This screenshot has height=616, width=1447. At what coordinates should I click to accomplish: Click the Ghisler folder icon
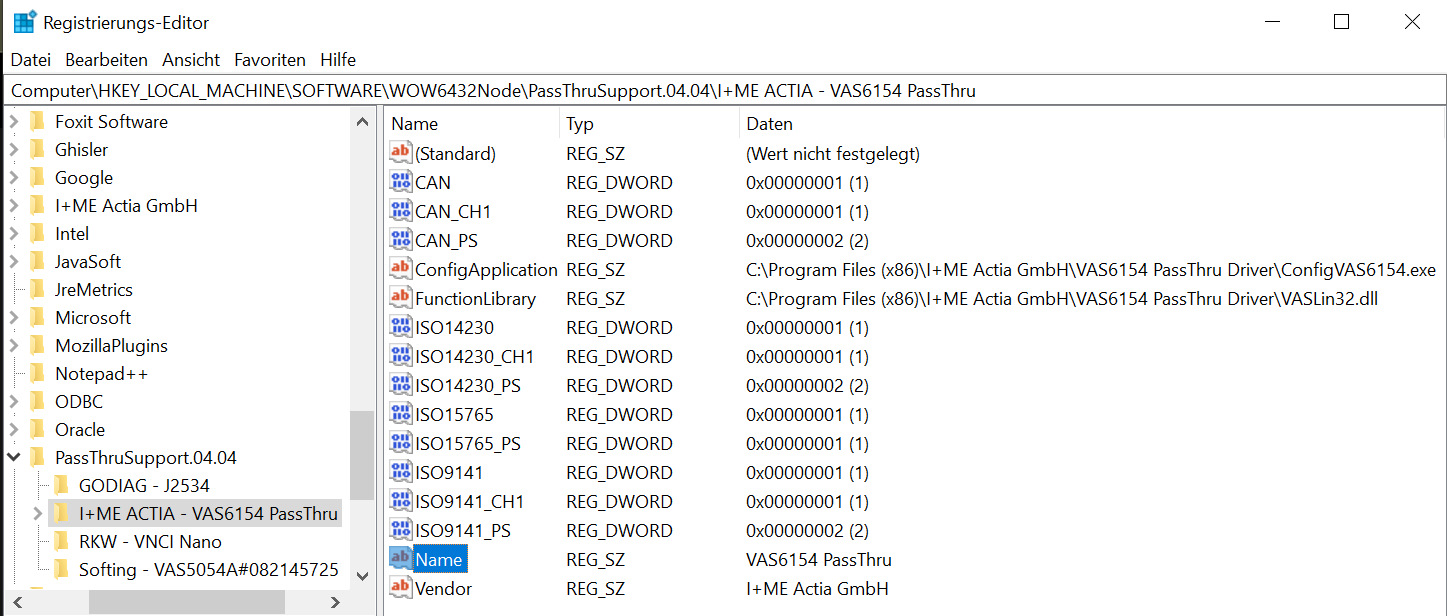click(38, 149)
